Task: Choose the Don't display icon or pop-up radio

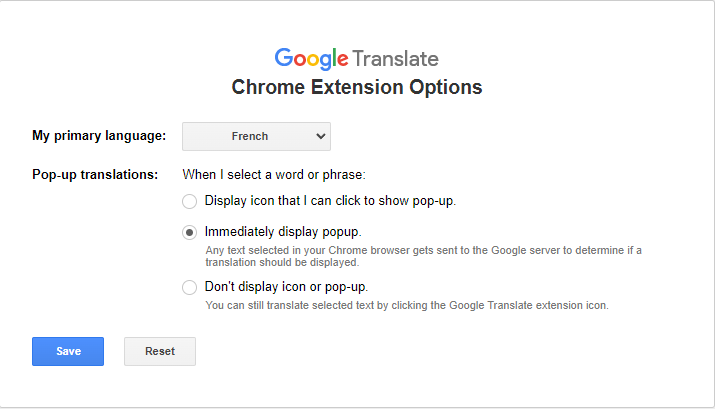Action: click(x=190, y=288)
